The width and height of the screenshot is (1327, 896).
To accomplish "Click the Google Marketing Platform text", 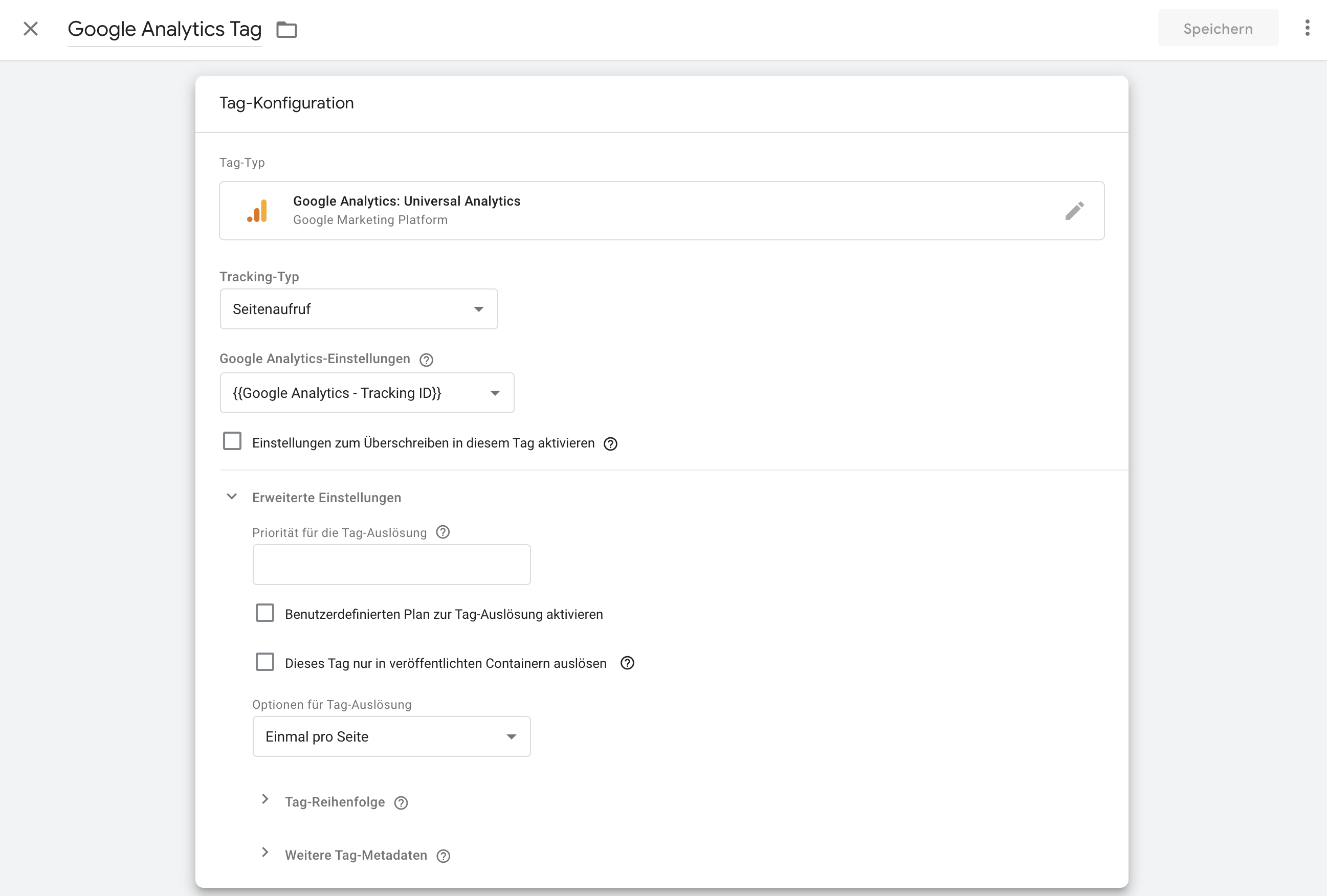I will point(370,220).
